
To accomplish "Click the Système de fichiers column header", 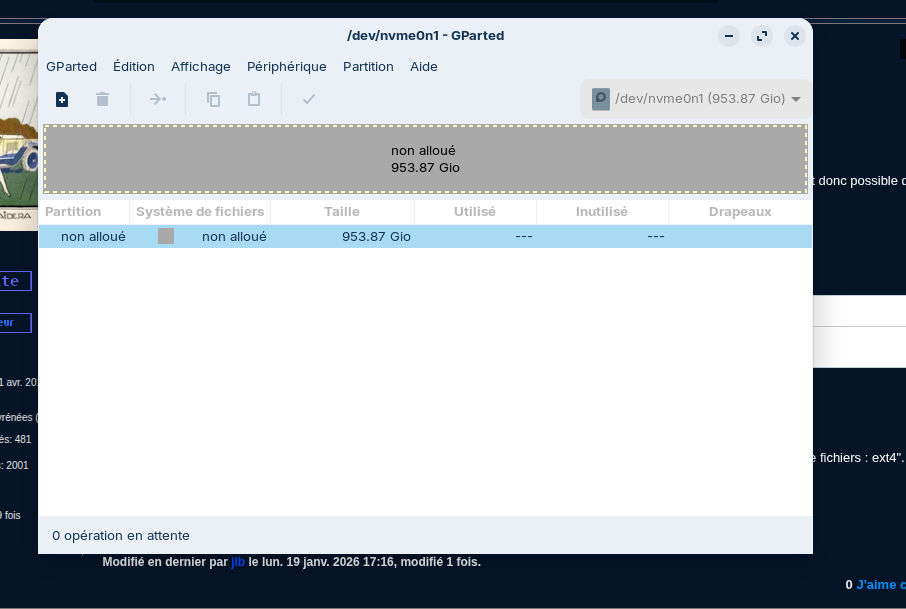I will coord(200,212).
